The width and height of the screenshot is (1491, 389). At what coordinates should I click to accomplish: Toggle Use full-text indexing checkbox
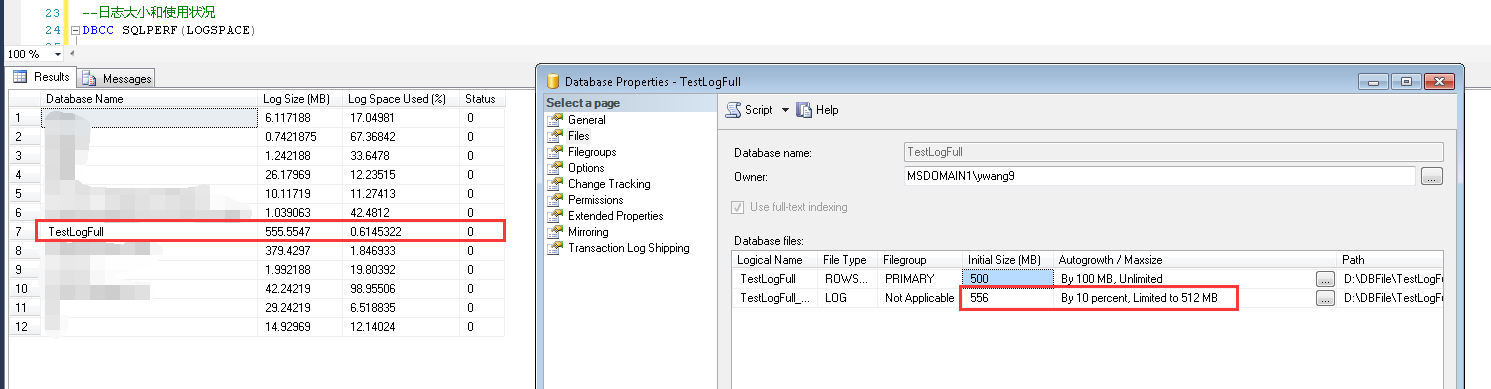pyautogui.click(x=738, y=207)
